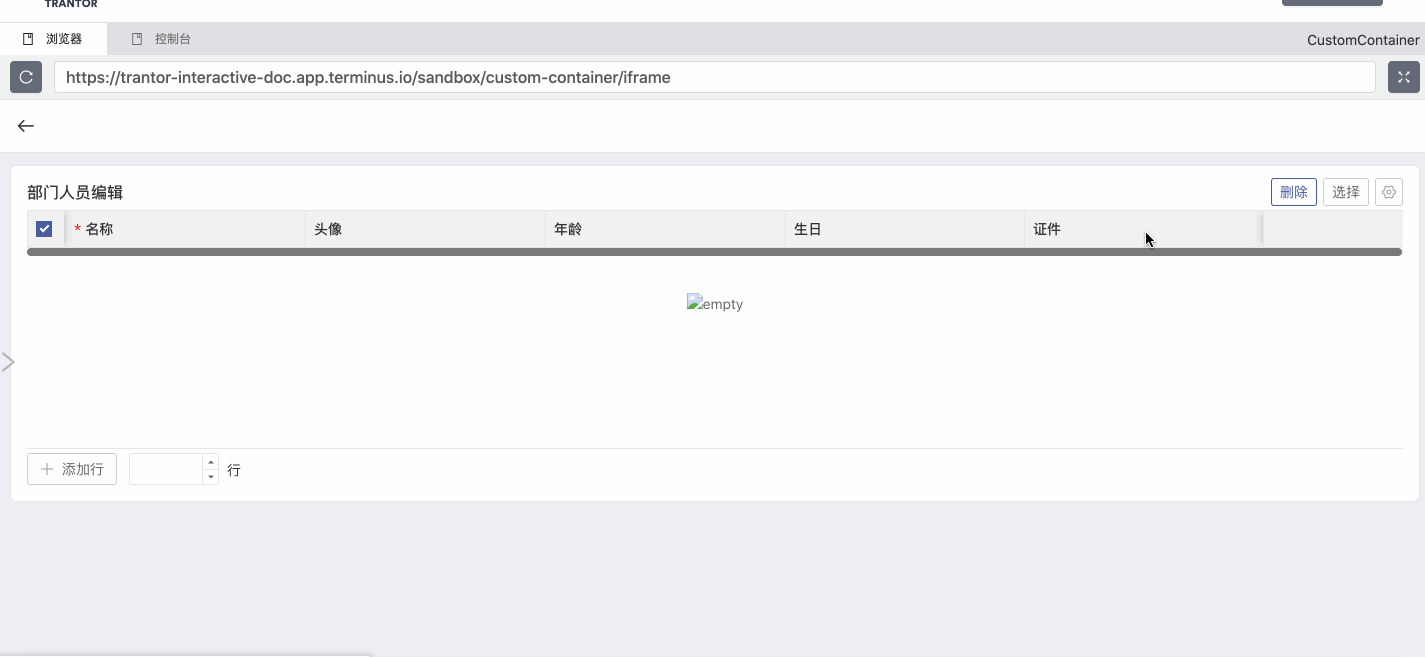Screen dimensions: 1425x657
Task: Click the table horizontal scrollbar
Action: tap(714, 252)
